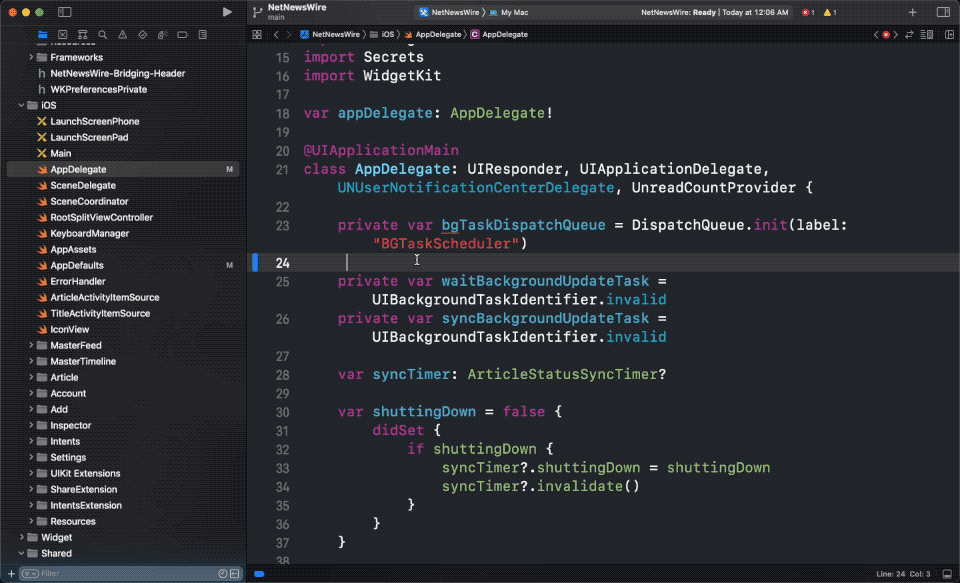Run the project with the play button

pos(227,12)
